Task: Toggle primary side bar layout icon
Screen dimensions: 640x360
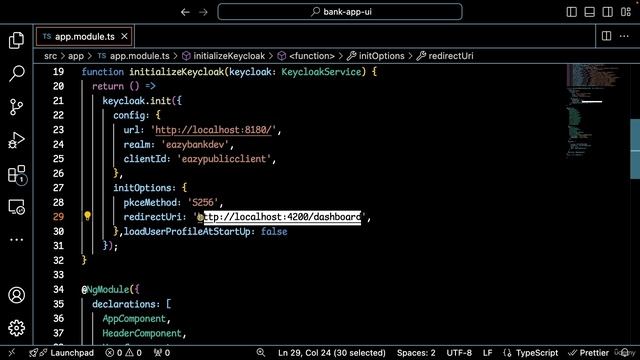Action: (x=571, y=12)
